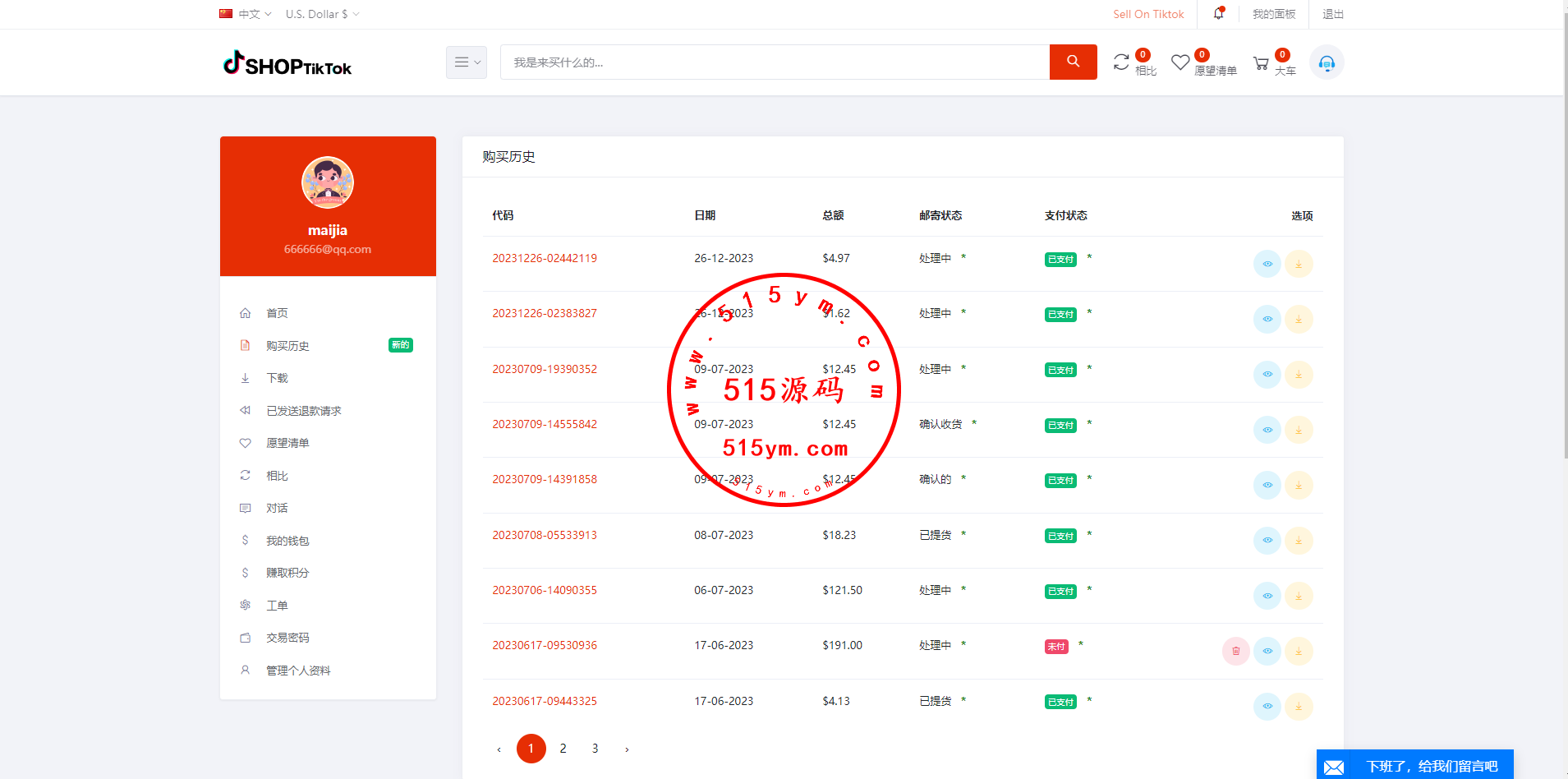
Task: Expand the language dropdown 中文
Action: 246,14
